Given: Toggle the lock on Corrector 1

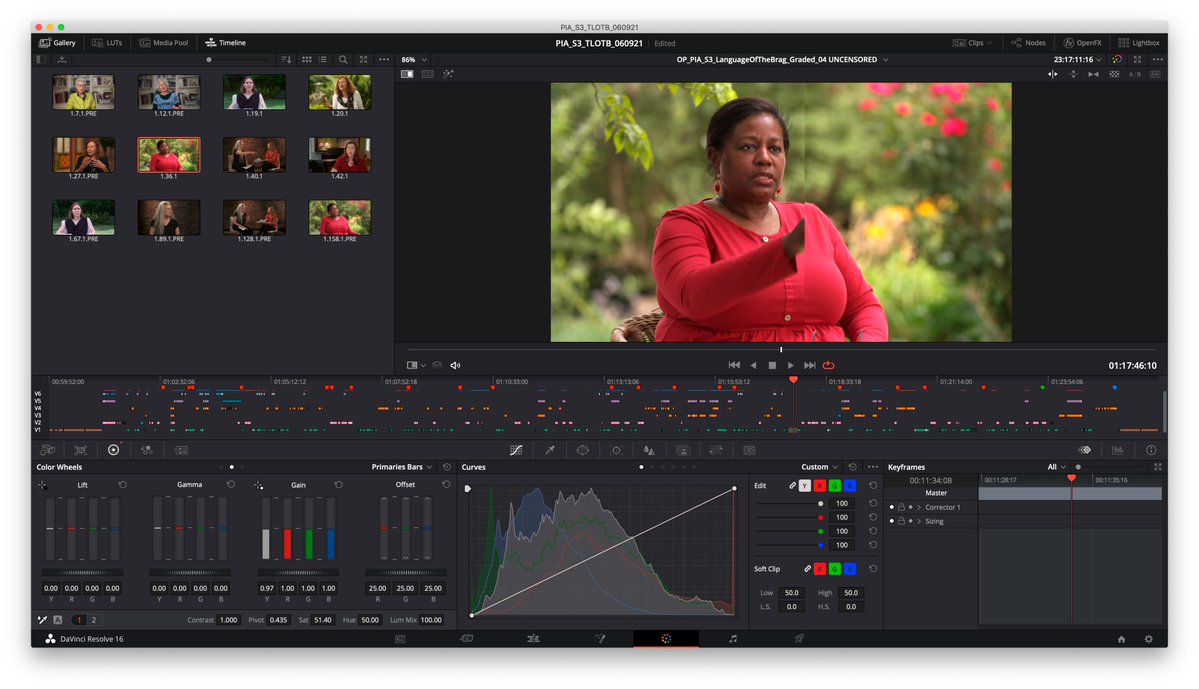Looking at the screenshot, I should (x=901, y=508).
